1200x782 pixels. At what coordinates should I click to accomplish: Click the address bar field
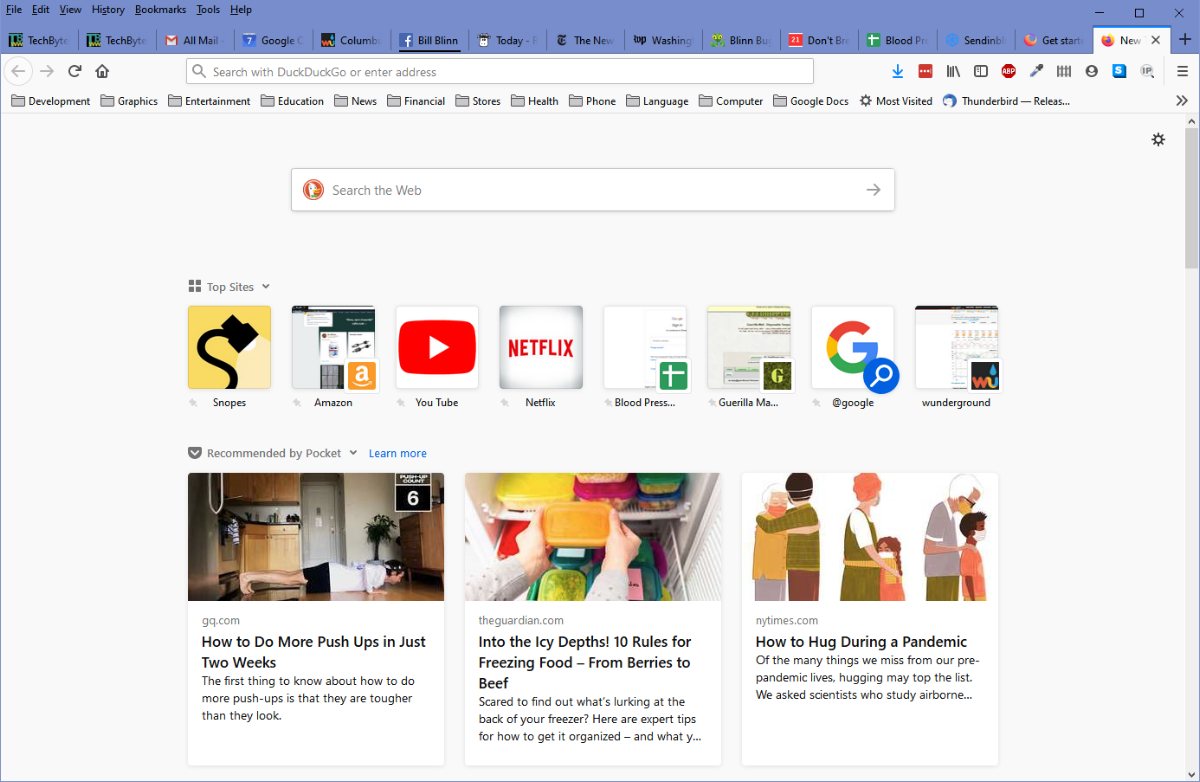[500, 71]
